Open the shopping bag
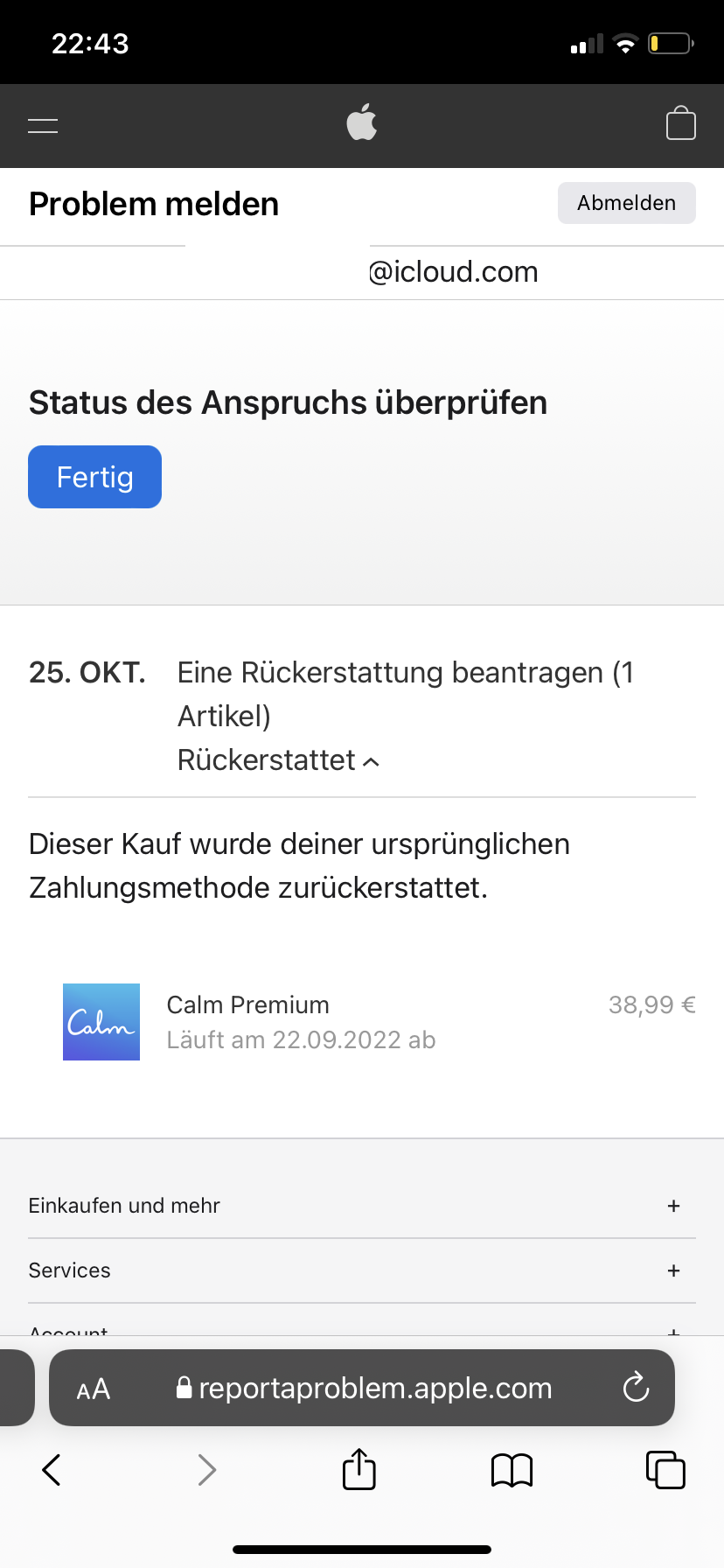 point(680,123)
